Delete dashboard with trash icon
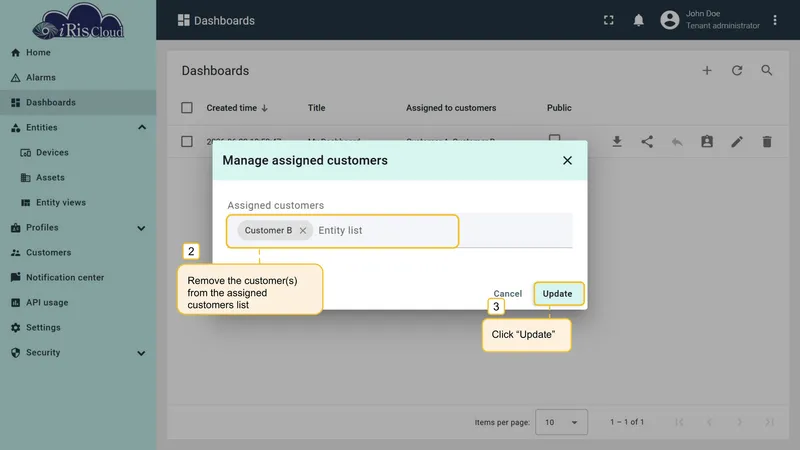This screenshot has width=800, height=450. 767,141
